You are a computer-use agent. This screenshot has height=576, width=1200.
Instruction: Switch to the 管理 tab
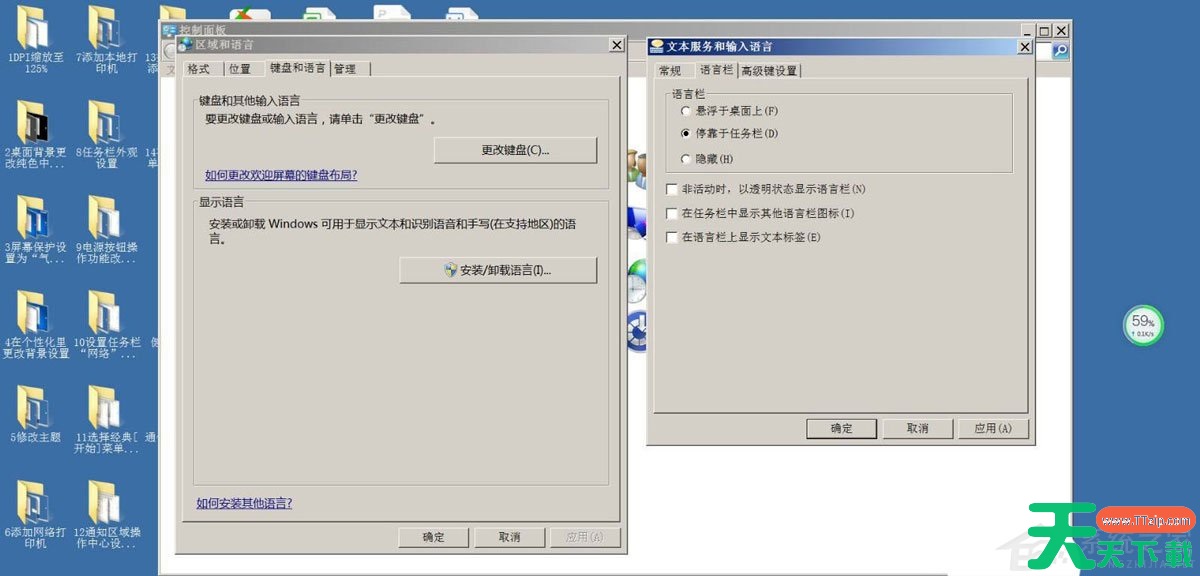click(350, 69)
